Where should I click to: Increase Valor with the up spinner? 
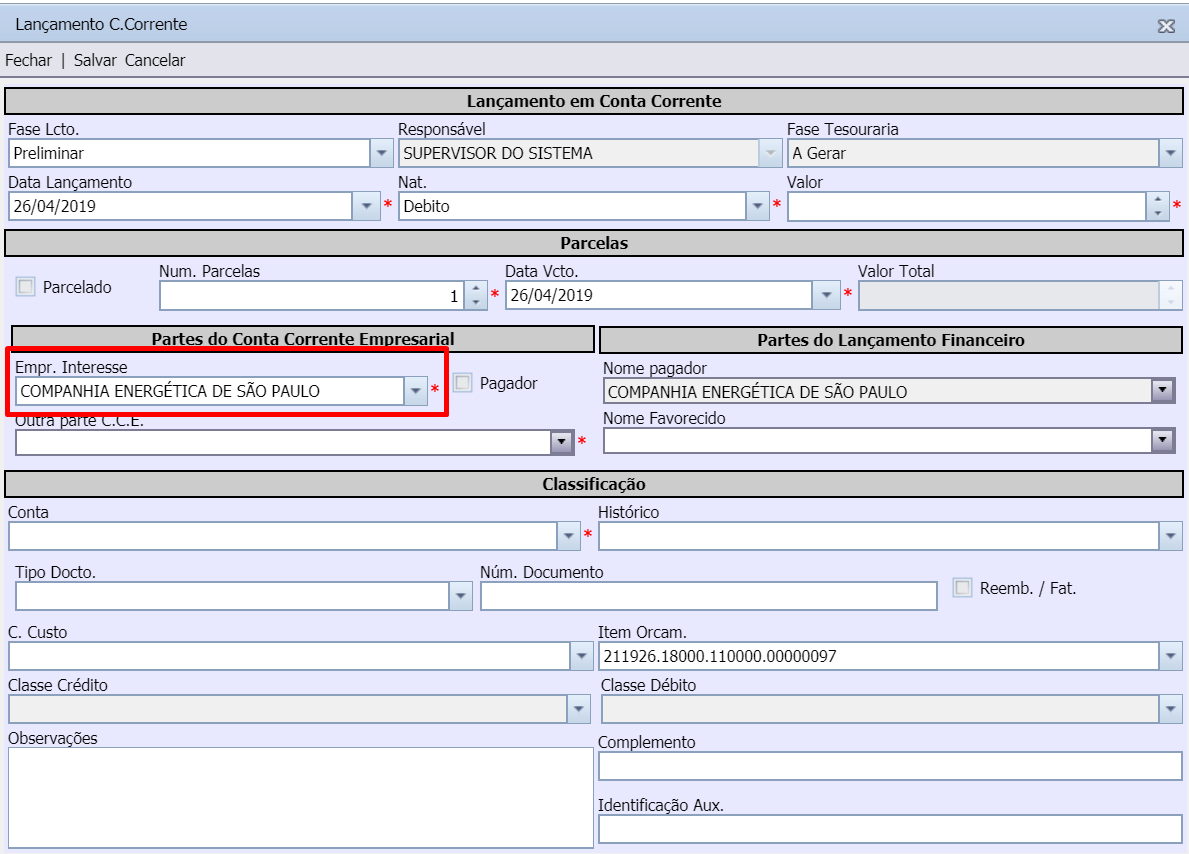(1157, 199)
